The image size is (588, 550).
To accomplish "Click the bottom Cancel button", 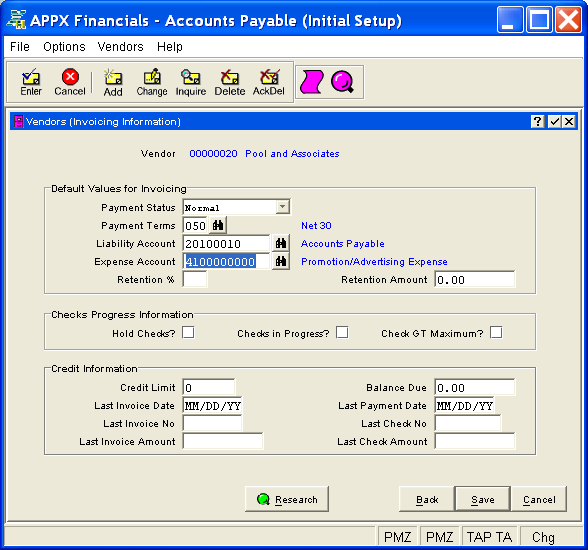I will pos(539,499).
